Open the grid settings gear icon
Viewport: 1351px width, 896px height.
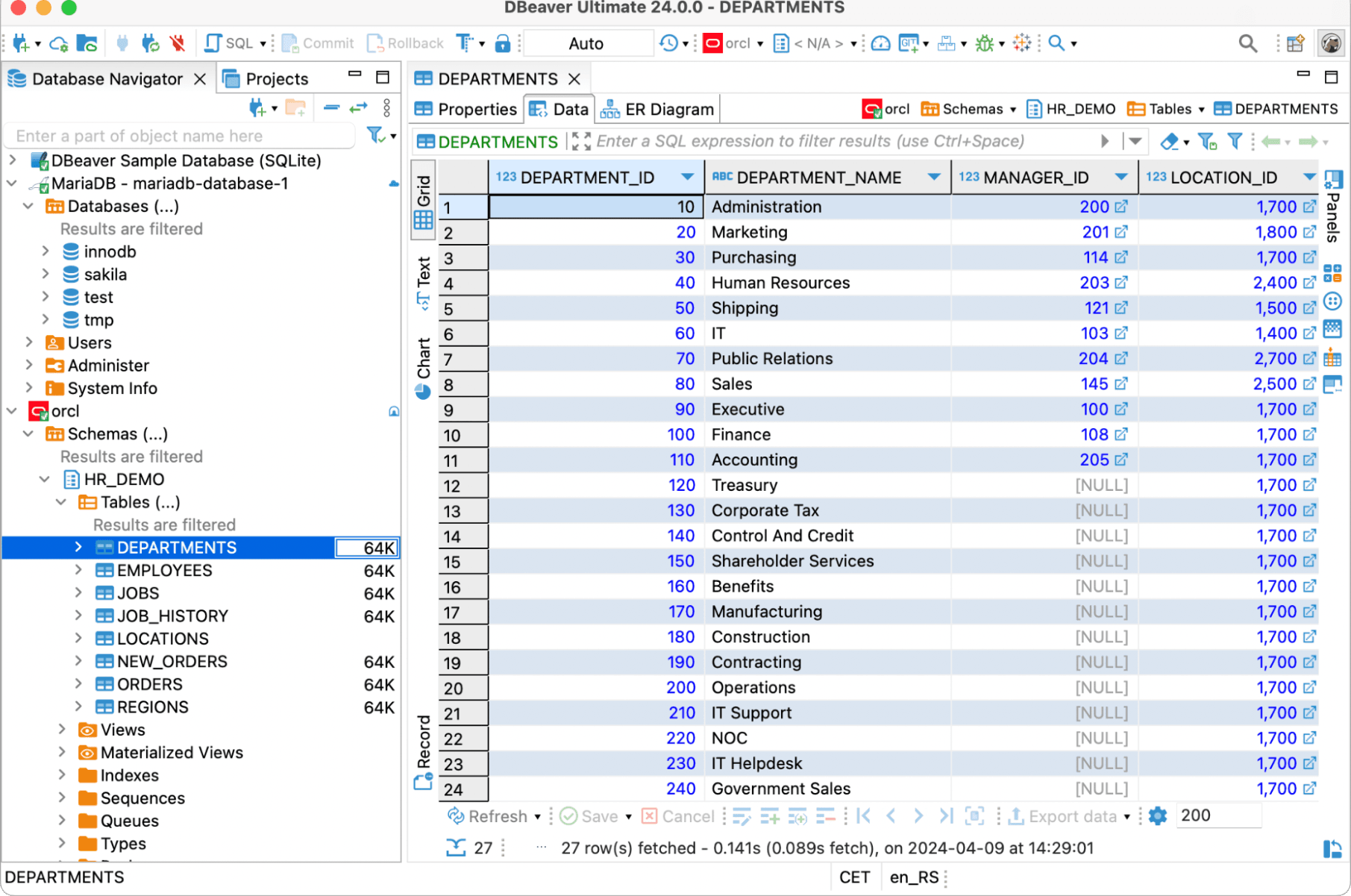click(x=1157, y=816)
